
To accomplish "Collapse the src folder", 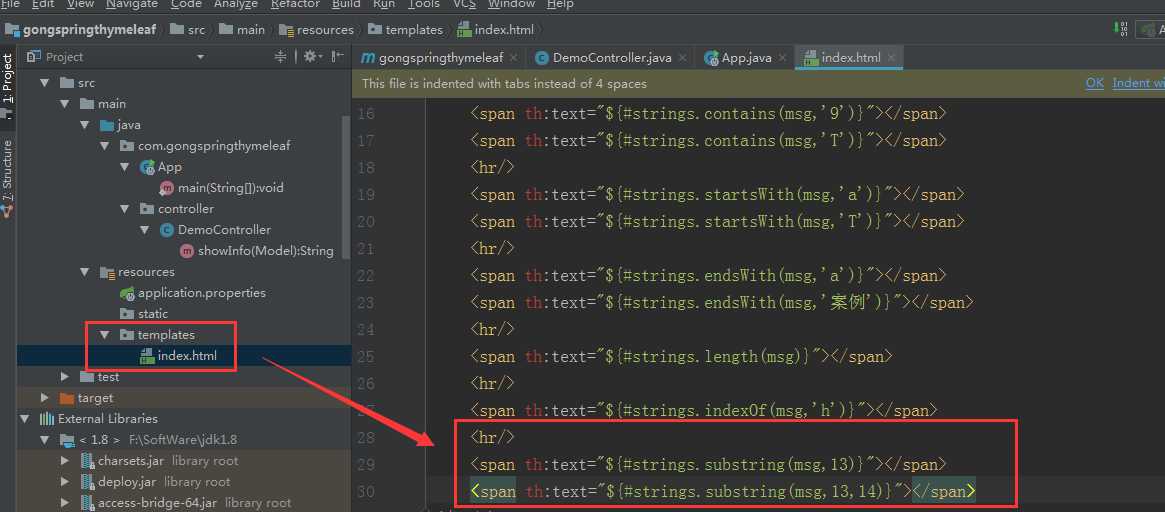I will (45, 82).
